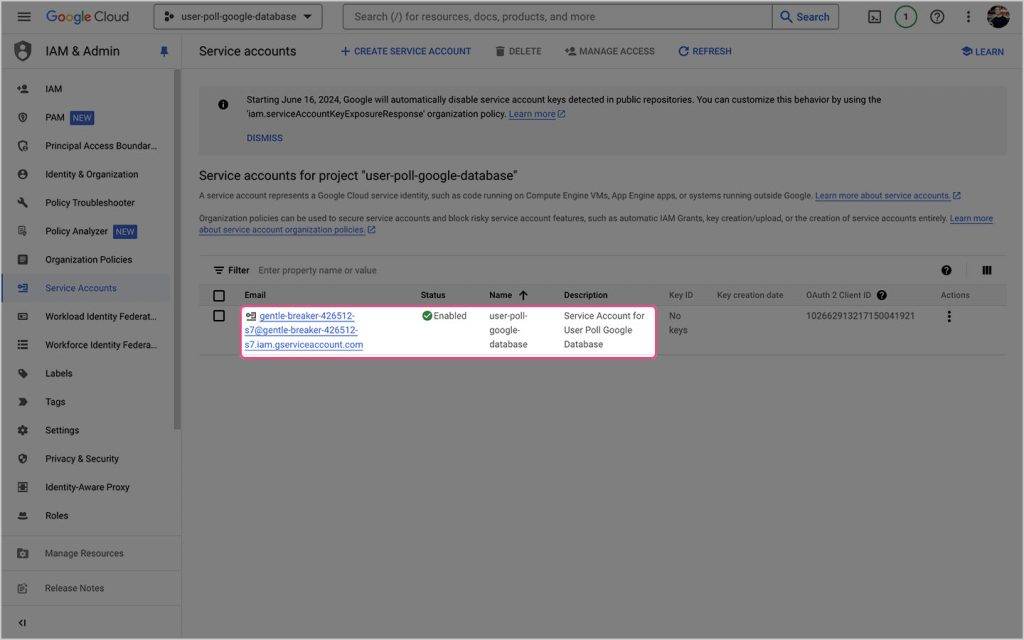Dismiss the service account key notice
The height and width of the screenshot is (640, 1024).
pyautogui.click(x=265, y=138)
